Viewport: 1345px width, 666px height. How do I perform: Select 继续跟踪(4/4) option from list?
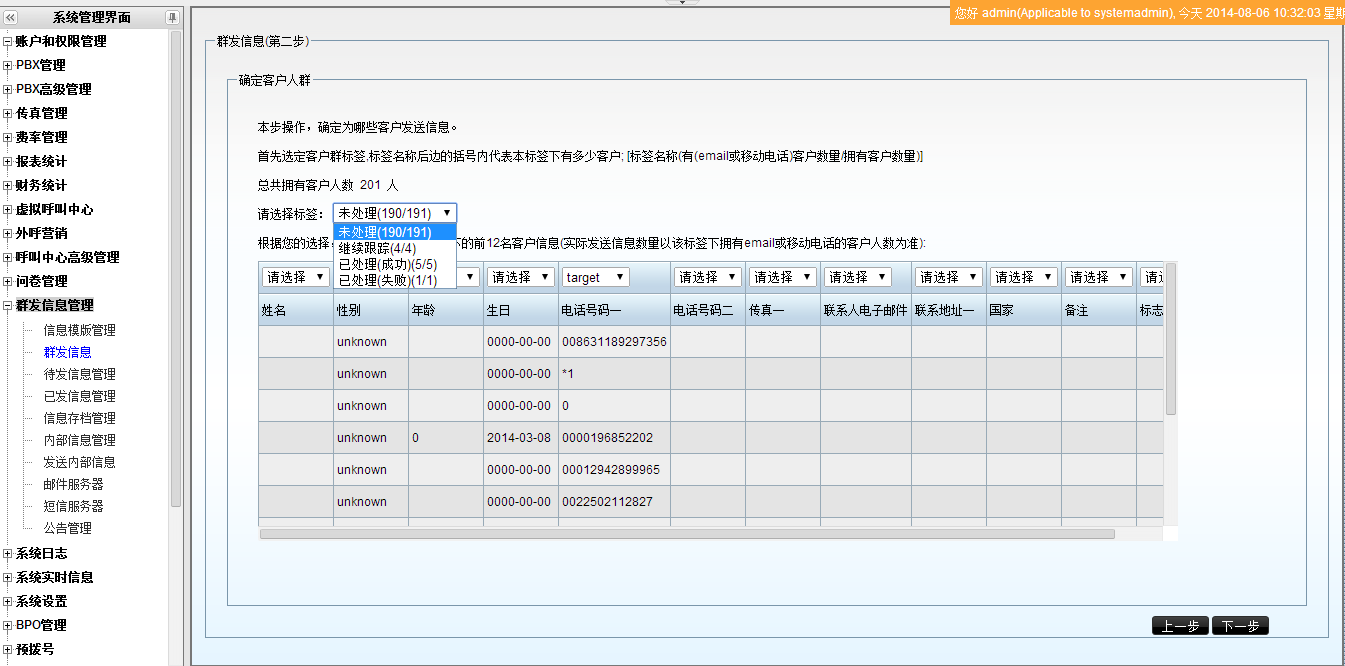tap(377, 248)
